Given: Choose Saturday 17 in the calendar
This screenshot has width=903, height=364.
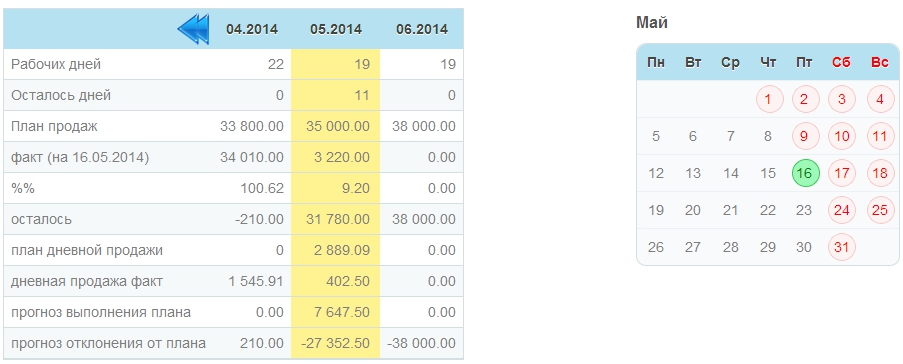Looking at the screenshot, I should (x=842, y=173).
